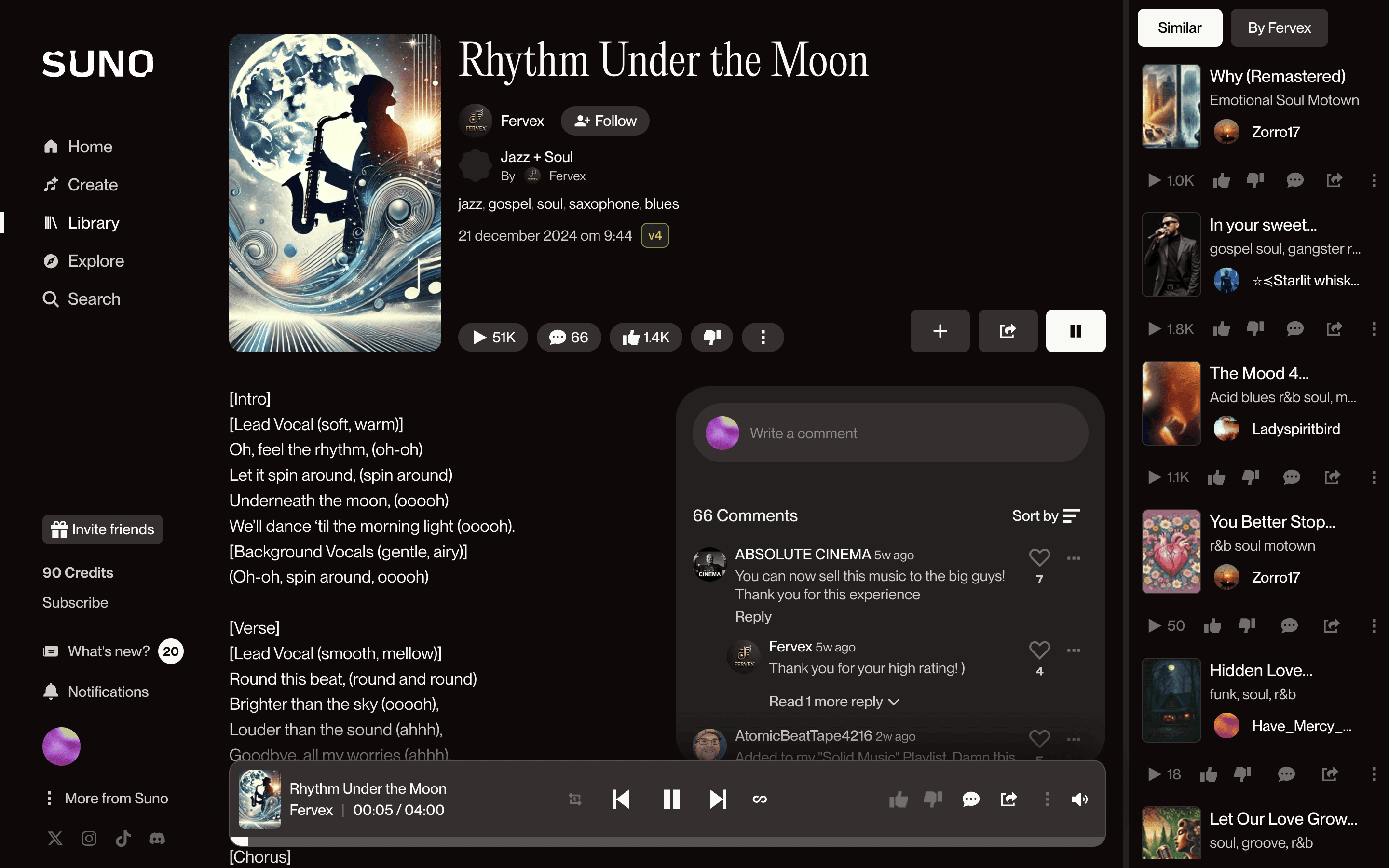Play the song via the 51K button
The width and height of the screenshot is (1389, 868).
pyautogui.click(x=493, y=337)
